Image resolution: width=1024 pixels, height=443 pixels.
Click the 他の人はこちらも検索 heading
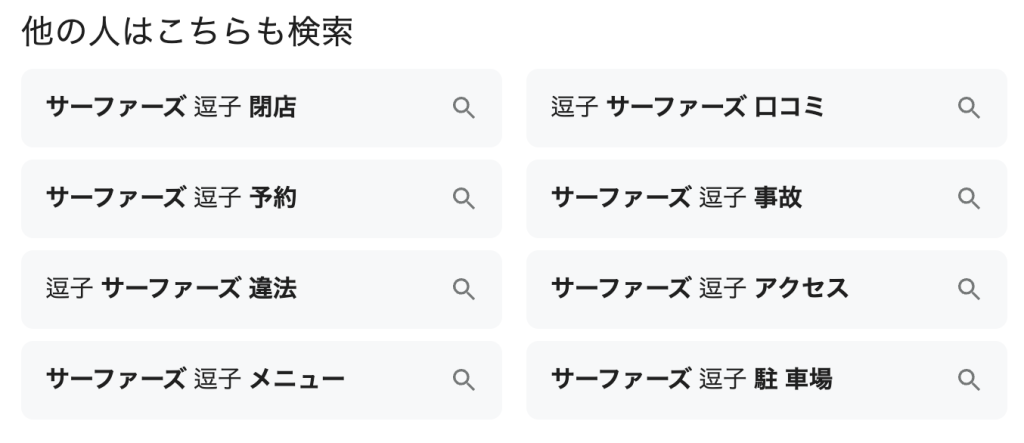pyautogui.click(x=187, y=33)
